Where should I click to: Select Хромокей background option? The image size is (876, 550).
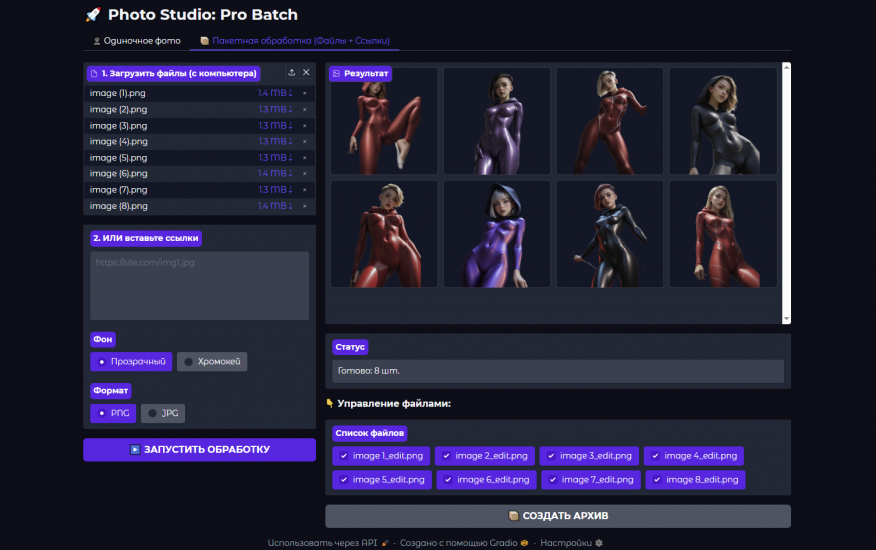(212, 361)
